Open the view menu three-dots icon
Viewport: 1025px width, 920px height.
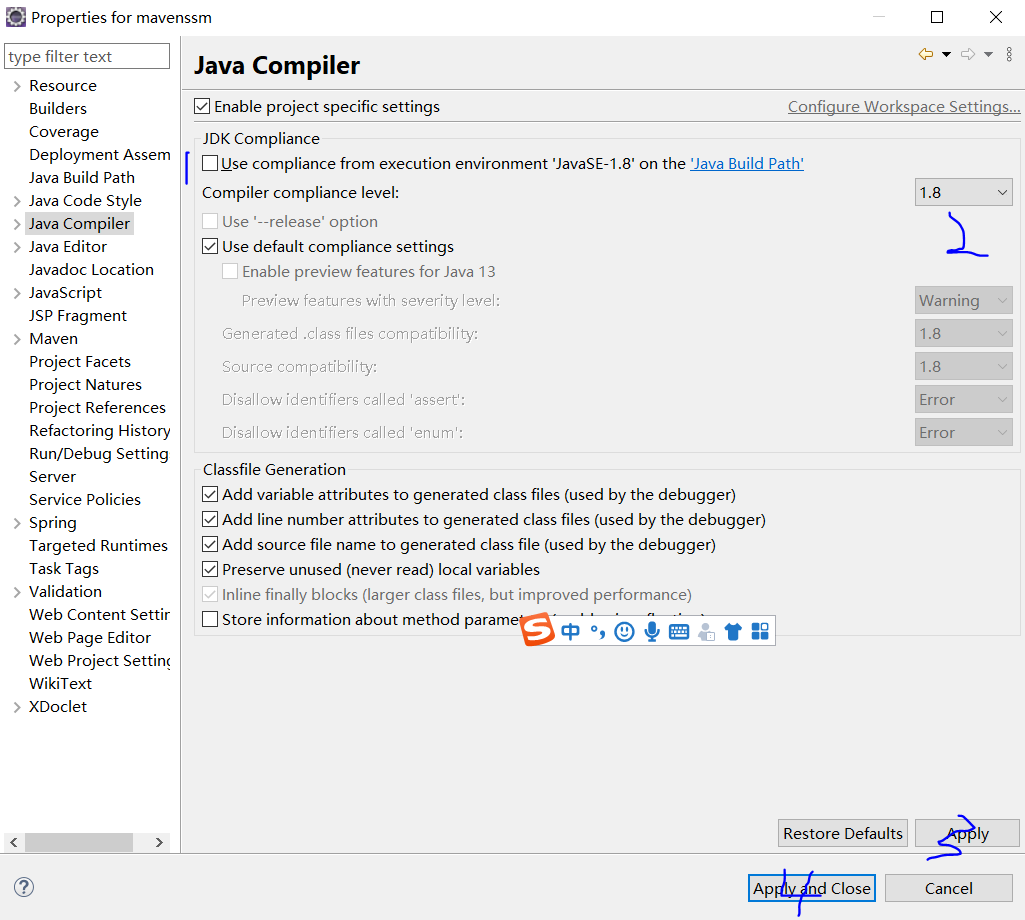click(x=1009, y=54)
